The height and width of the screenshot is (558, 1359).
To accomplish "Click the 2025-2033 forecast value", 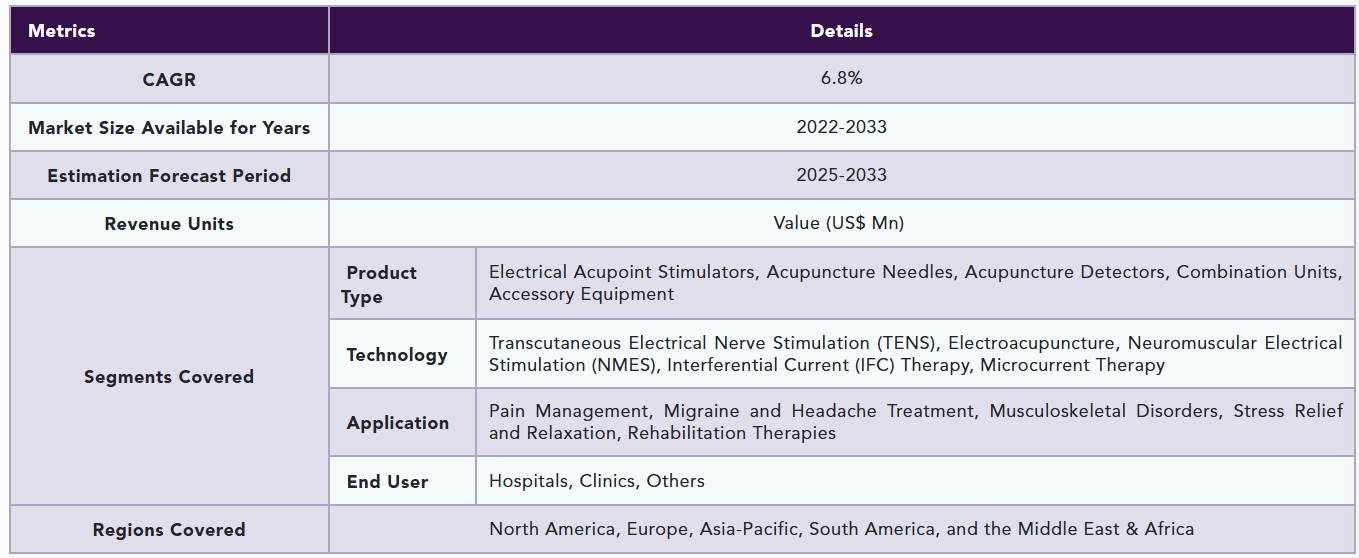I will 841,175.
